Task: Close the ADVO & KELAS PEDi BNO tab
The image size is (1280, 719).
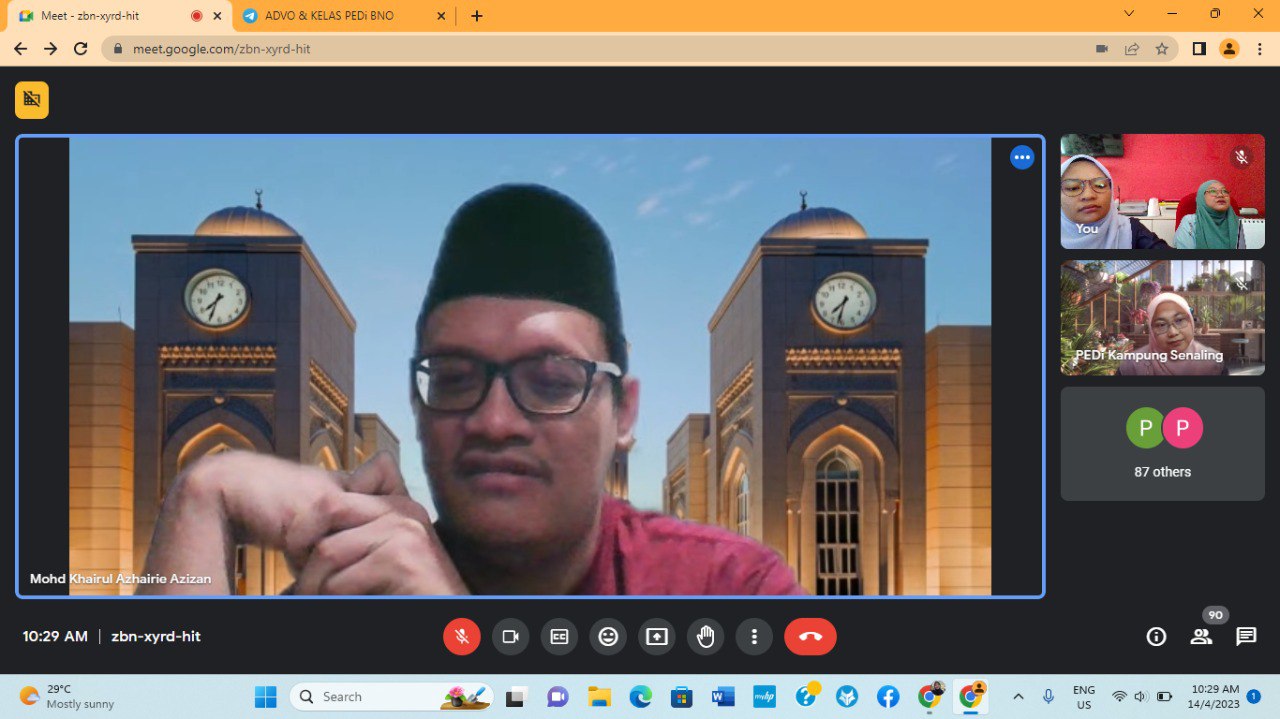Action: point(441,16)
